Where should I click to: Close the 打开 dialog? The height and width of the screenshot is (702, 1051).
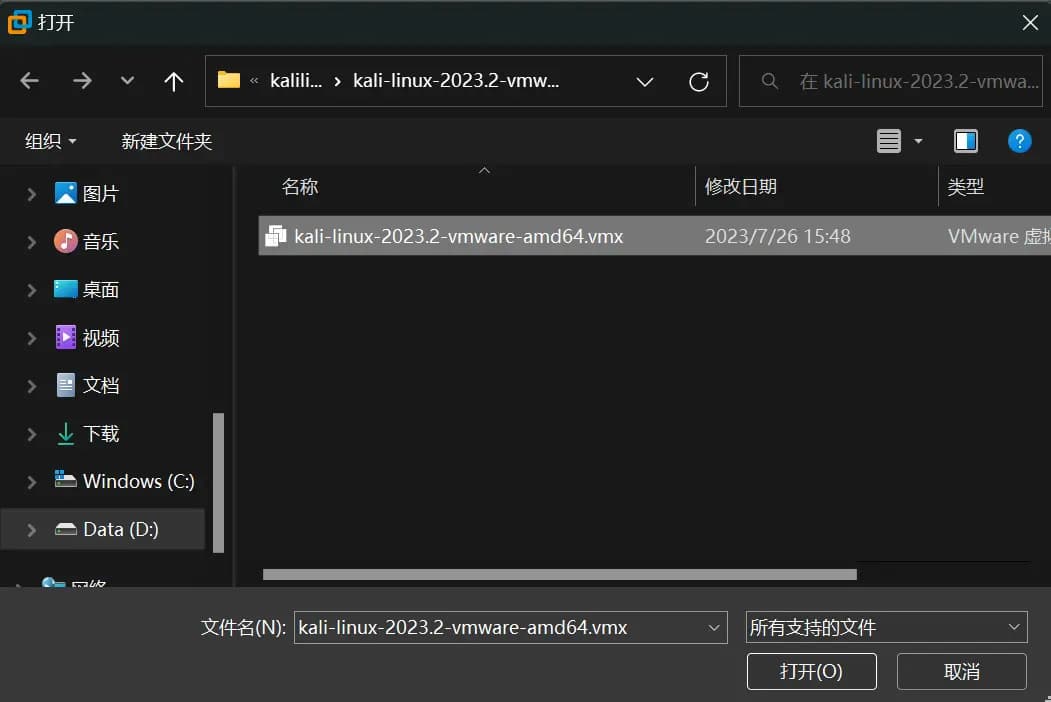[x=1030, y=23]
